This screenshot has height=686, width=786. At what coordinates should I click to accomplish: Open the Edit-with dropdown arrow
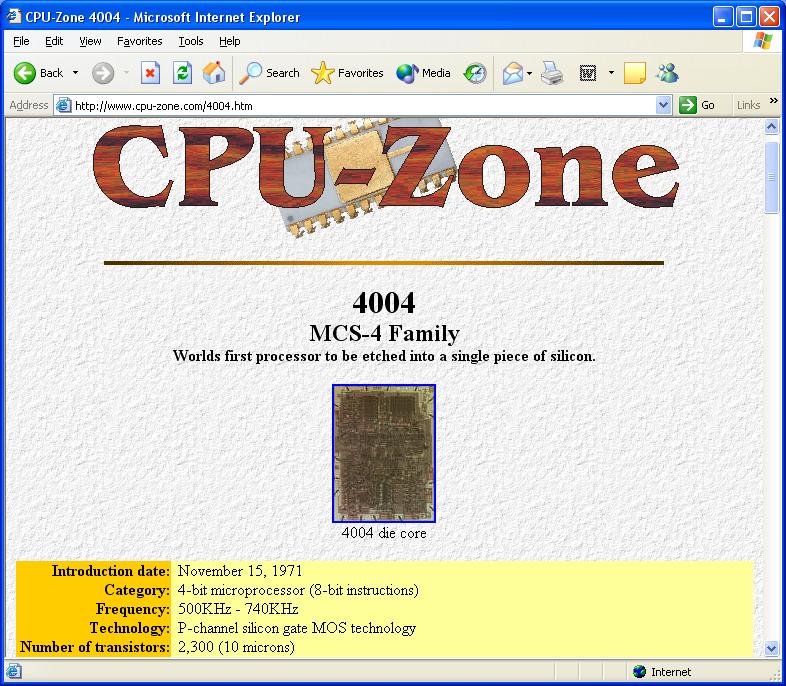point(611,73)
